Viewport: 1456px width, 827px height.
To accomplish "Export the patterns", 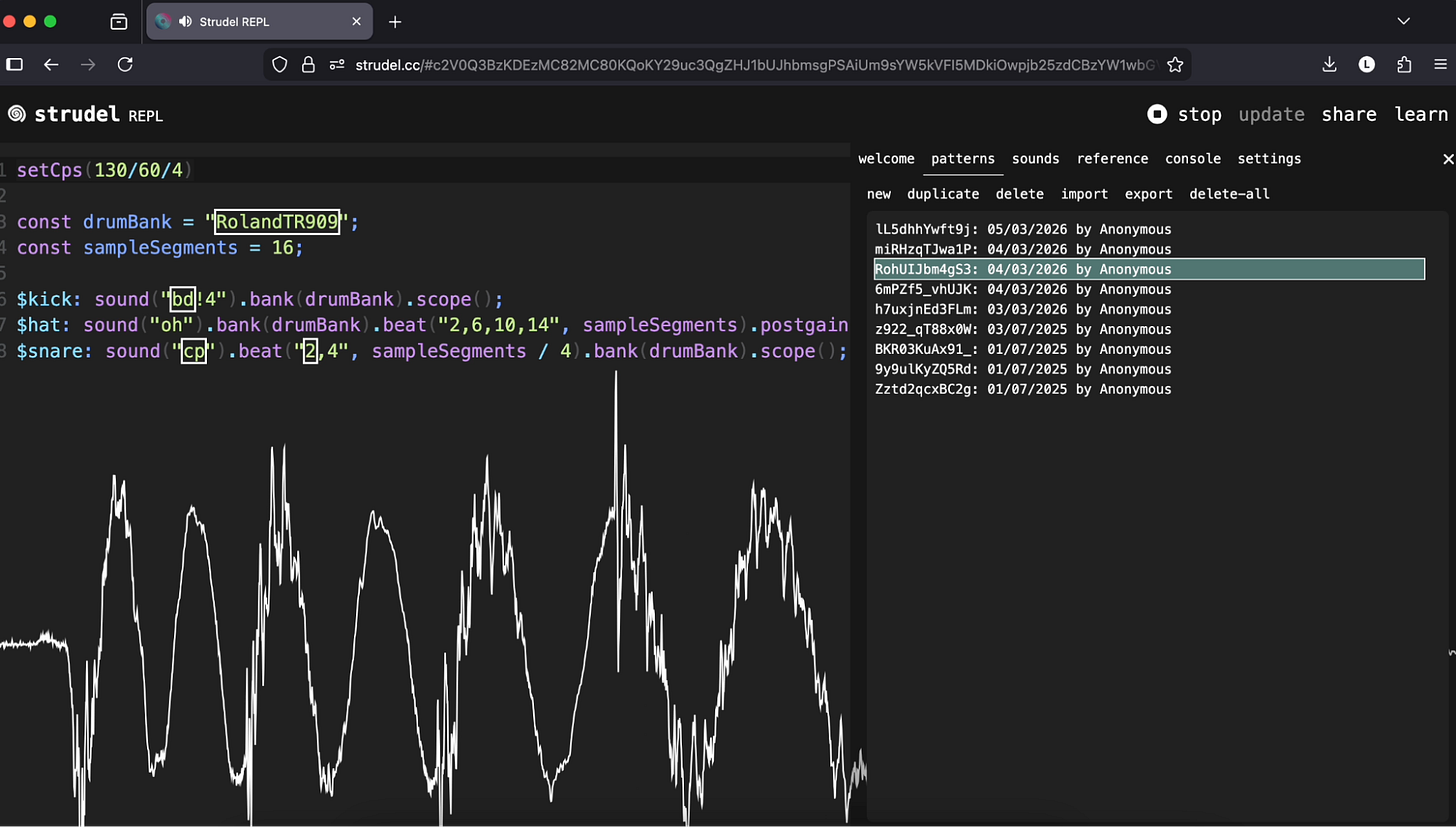I will click(x=1148, y=194).
